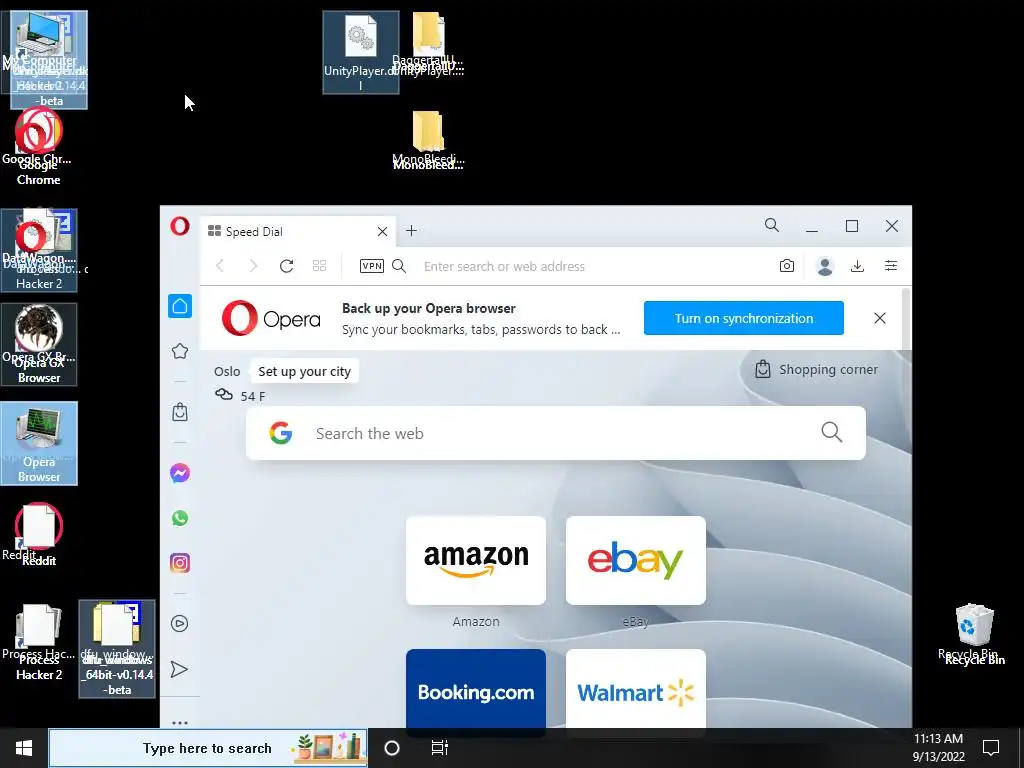Click Turn on synchronization button

tap(744, 318)
